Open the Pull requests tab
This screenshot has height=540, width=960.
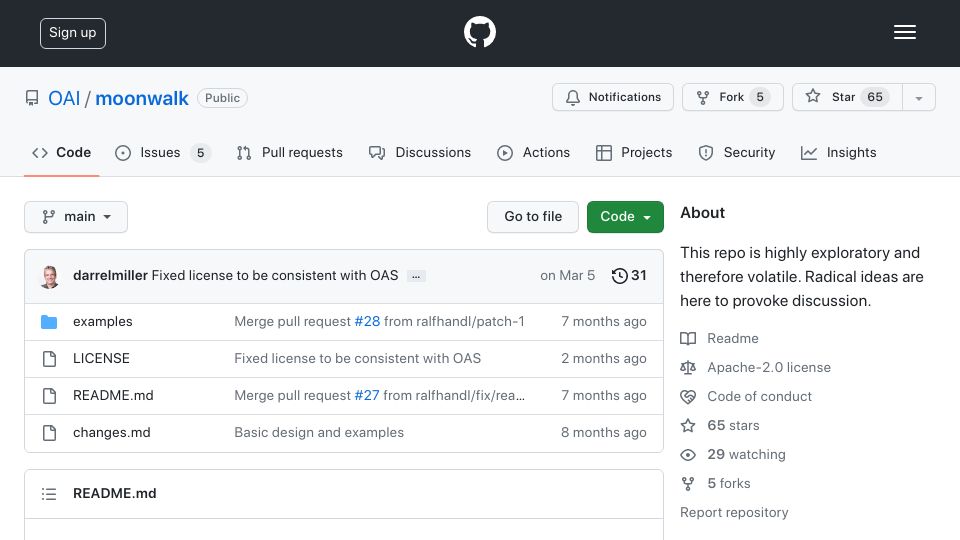pos(290,152)
